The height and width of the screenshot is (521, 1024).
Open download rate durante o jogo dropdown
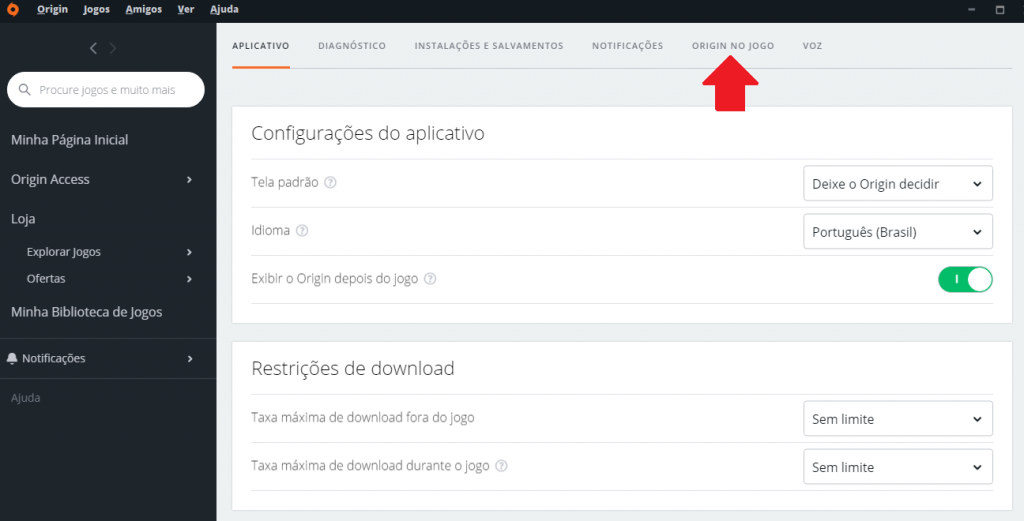pos(898,467)
